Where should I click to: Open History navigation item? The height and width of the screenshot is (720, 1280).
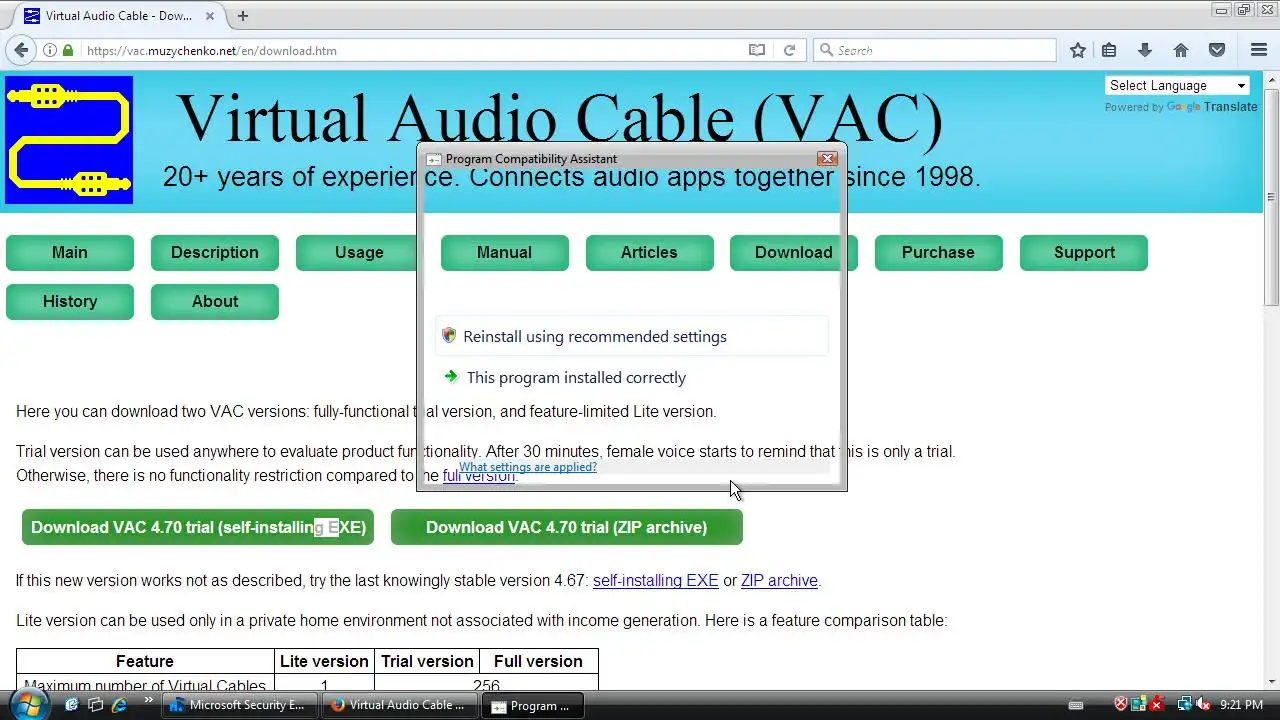[70, 302]
